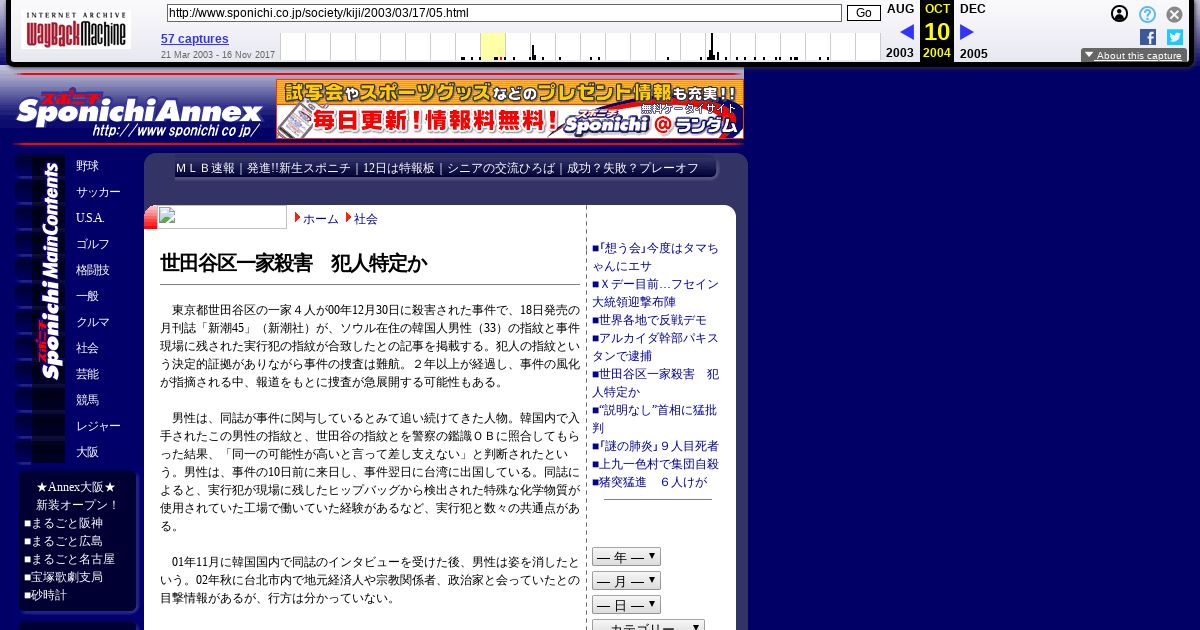Select year 2003 in the timeline

900,53
